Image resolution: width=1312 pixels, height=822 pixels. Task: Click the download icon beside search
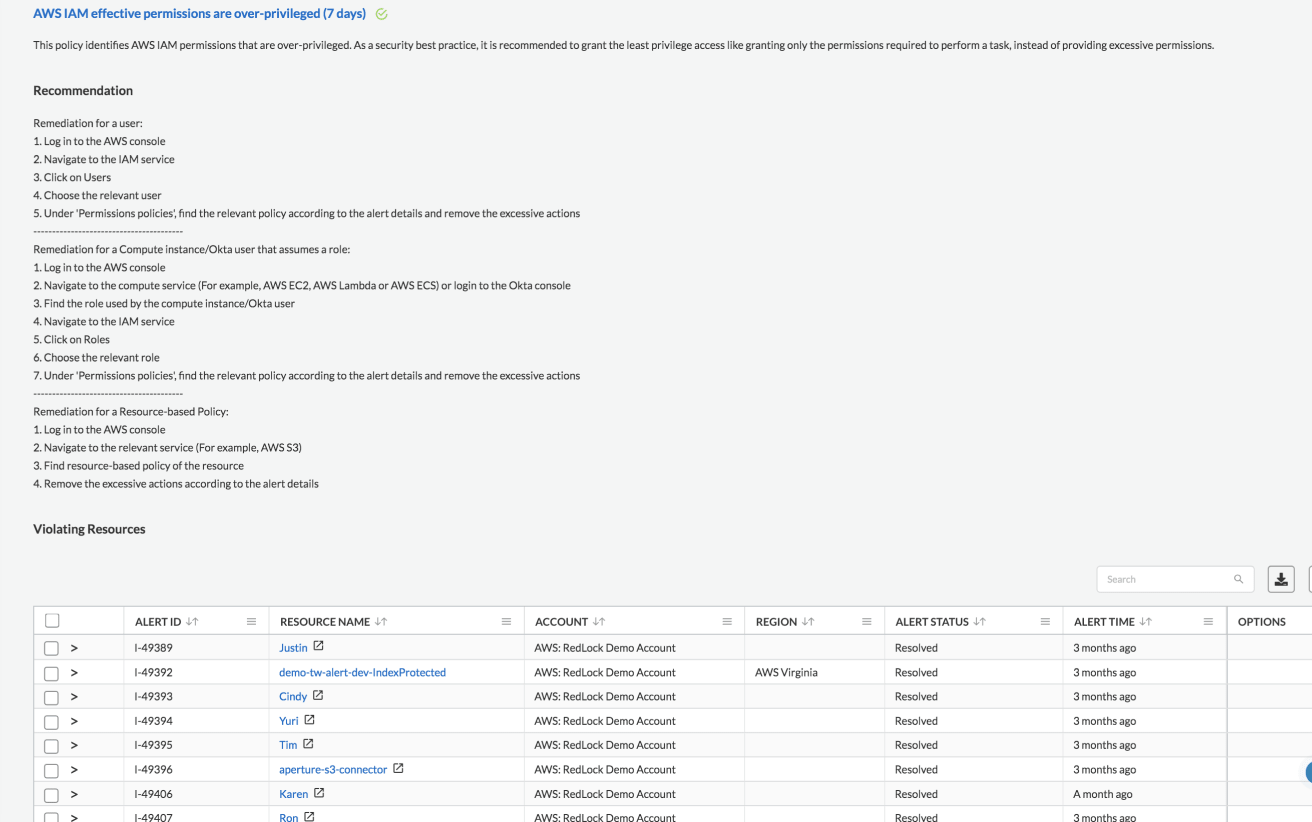click(1281, 579)
